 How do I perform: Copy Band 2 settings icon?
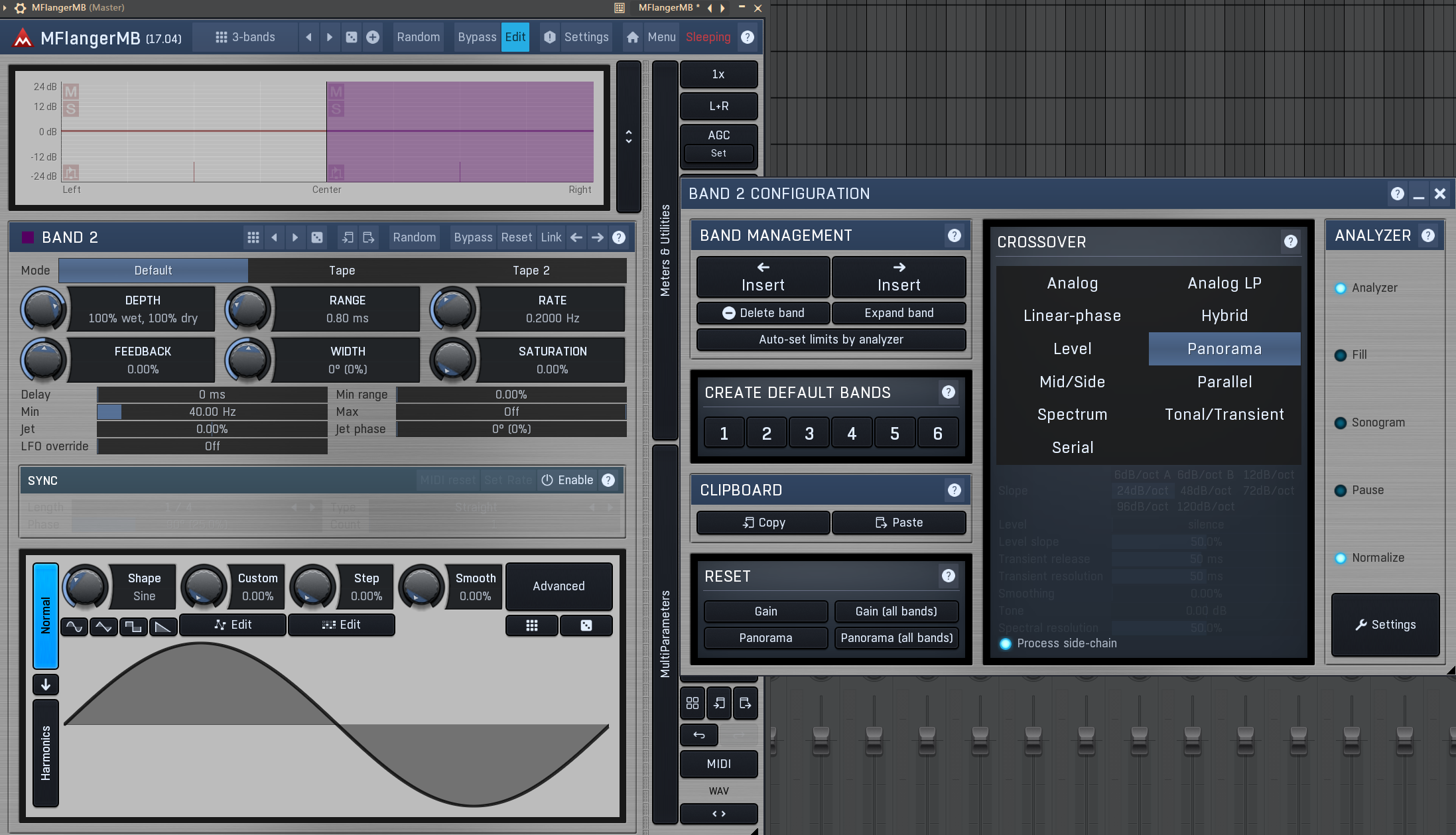click(x=348, y=237)
